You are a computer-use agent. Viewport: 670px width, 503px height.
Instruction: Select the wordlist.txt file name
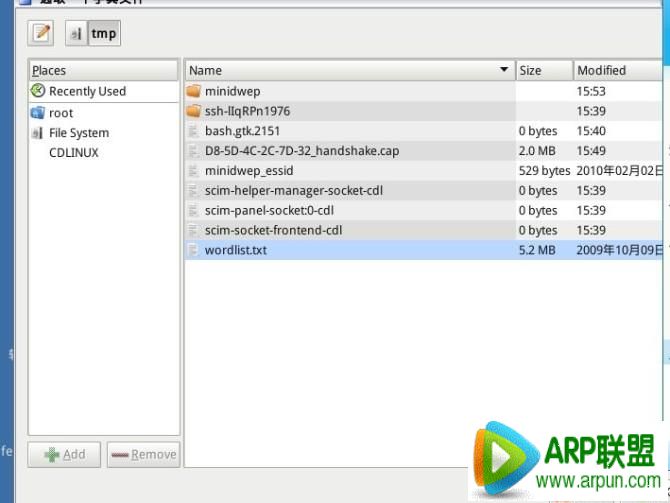[x=236, y=250]
